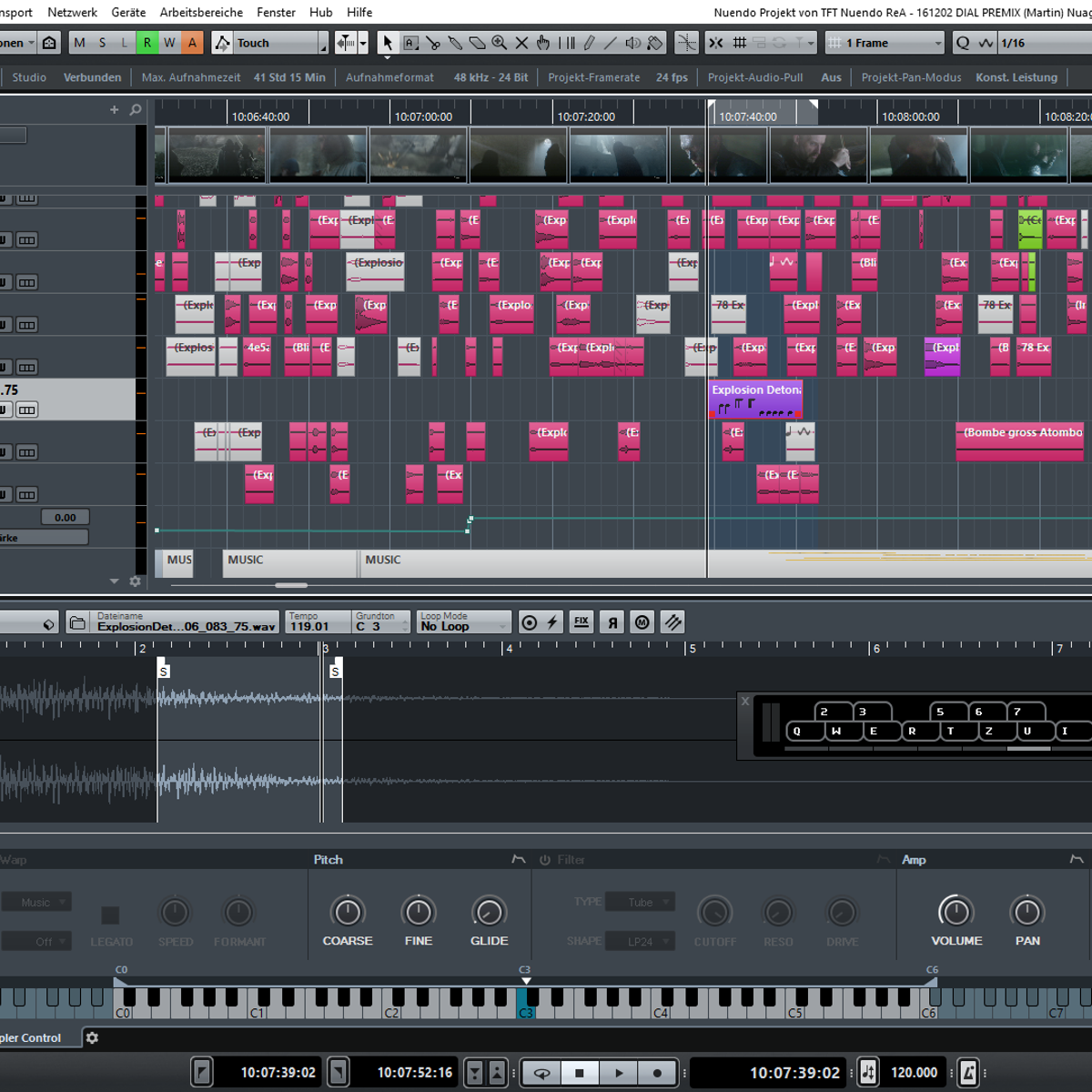Open the 1/16 quantize preset dropdown

[x=1044, y=43]
